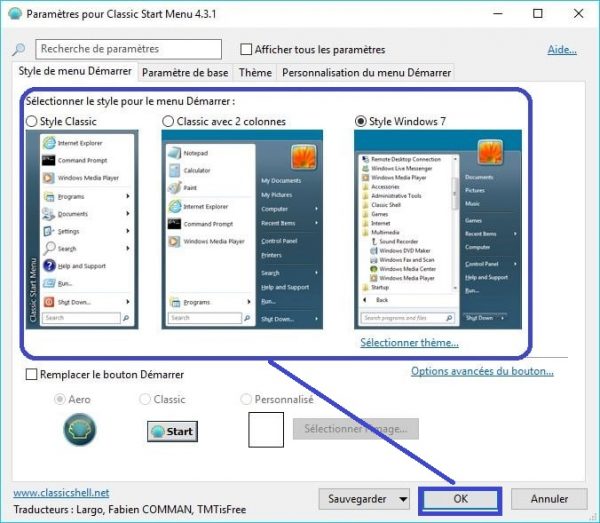The width and height of the screenshot is (600, 523).
Task: Click Documents icon in Style Classic preview
Action: [49, 214]
